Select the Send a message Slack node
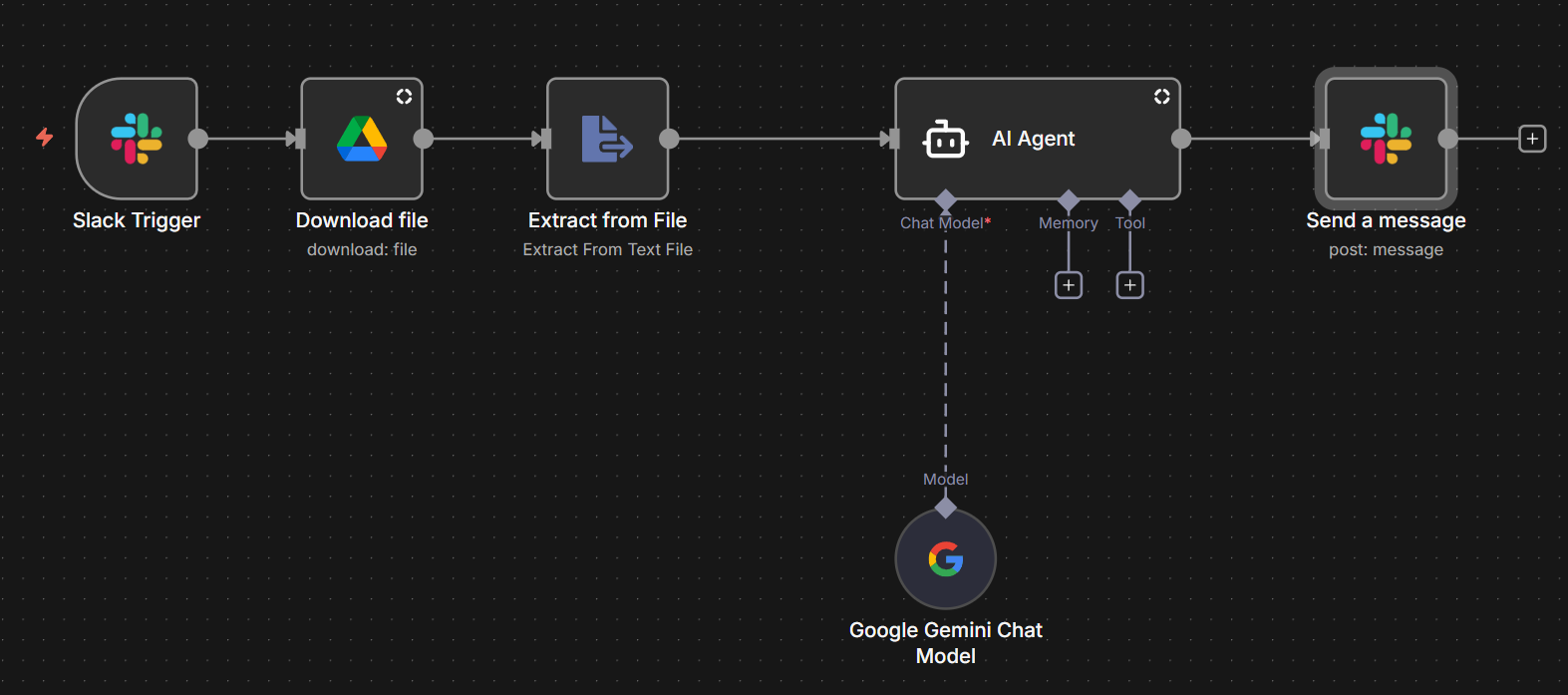The width and height of the screenshot is (1568, 695). pos(1386,139)
